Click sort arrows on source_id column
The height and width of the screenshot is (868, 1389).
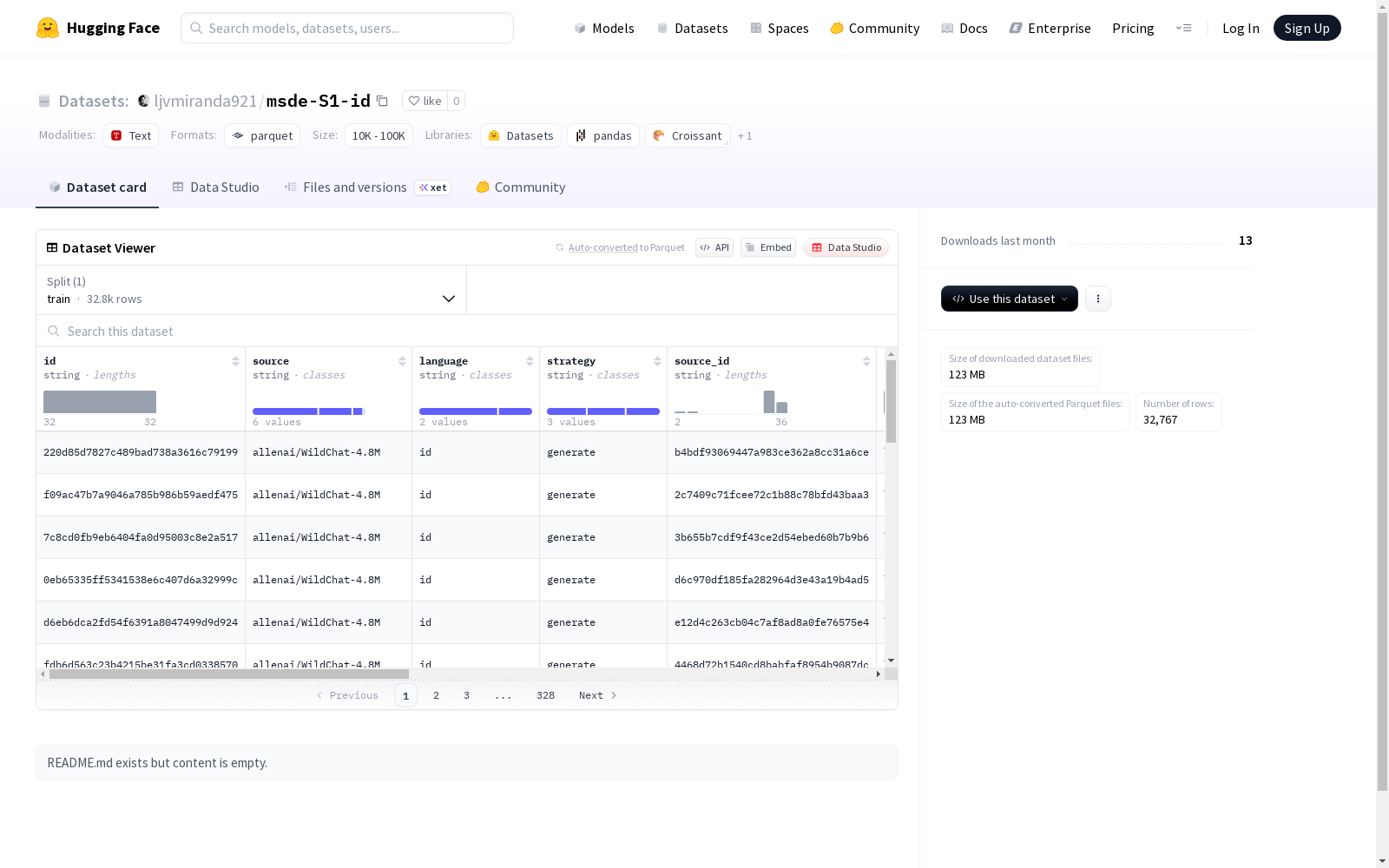point(866,361)
